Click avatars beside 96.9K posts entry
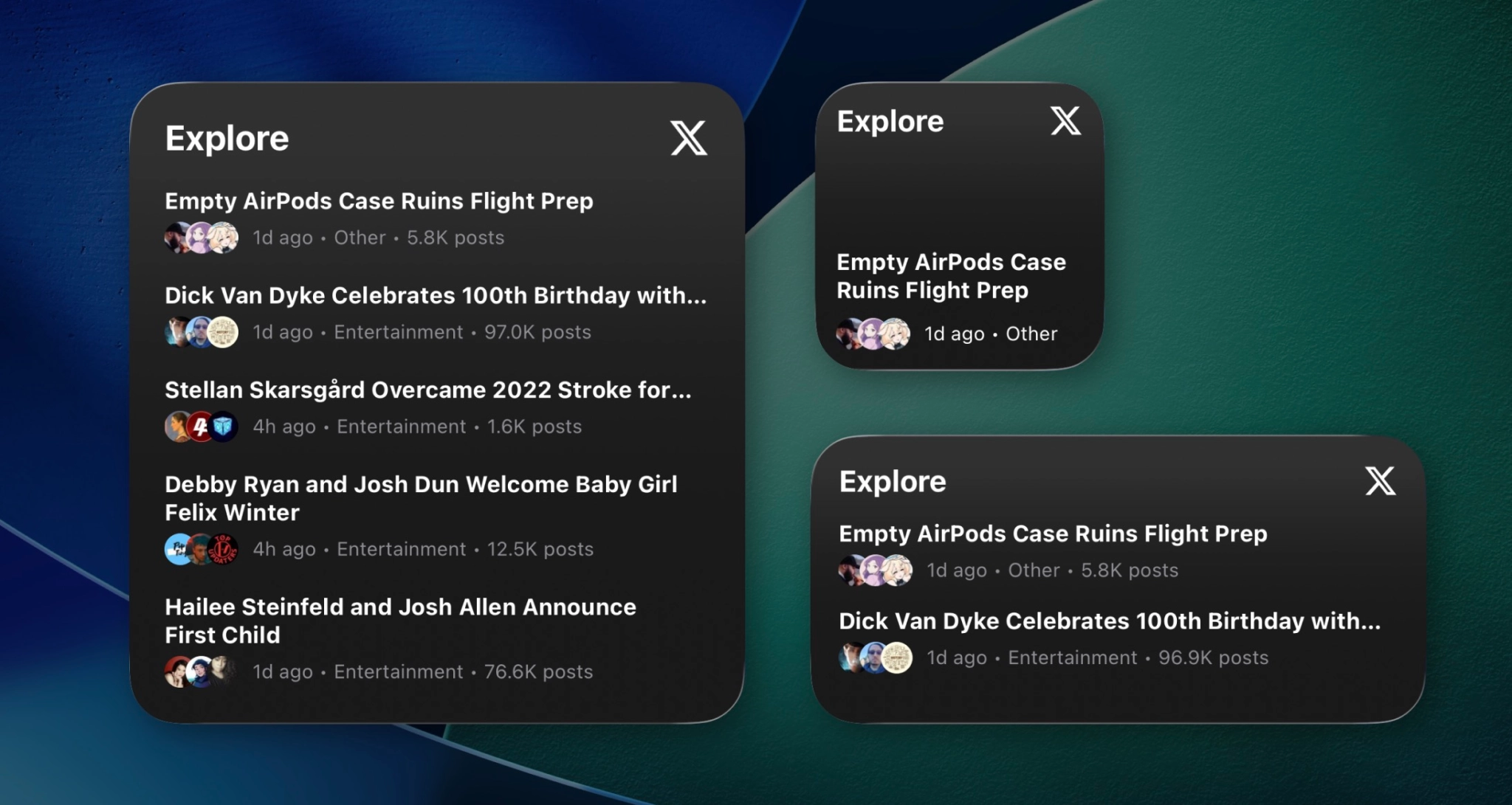Image resolution: width=1512 pixels, height=805 pixels. (876, 657)
